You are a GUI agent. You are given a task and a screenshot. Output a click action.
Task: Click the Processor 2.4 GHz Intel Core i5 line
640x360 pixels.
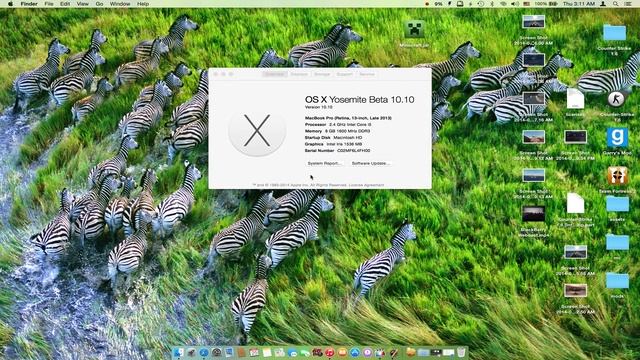click(x=338, y=124)
